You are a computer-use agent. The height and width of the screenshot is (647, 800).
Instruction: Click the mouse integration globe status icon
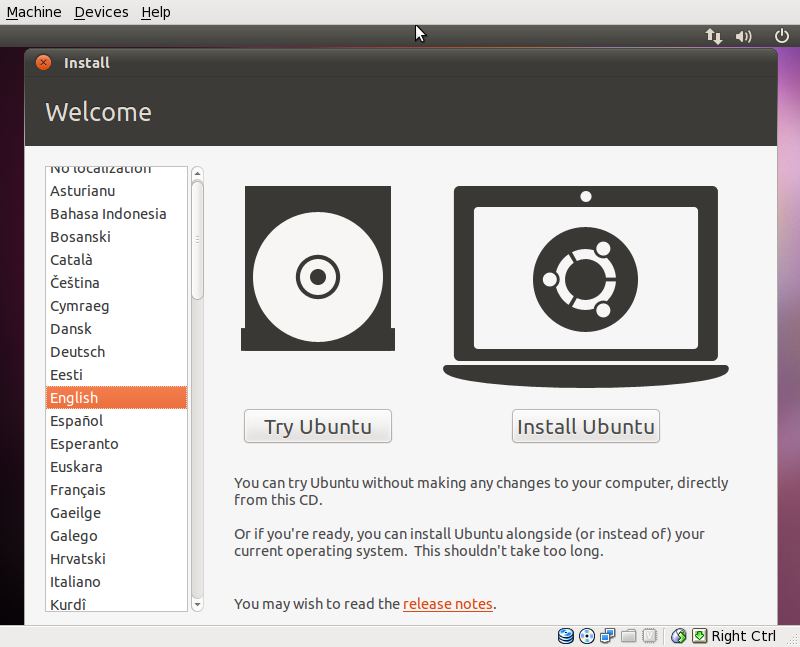[679, 636]
